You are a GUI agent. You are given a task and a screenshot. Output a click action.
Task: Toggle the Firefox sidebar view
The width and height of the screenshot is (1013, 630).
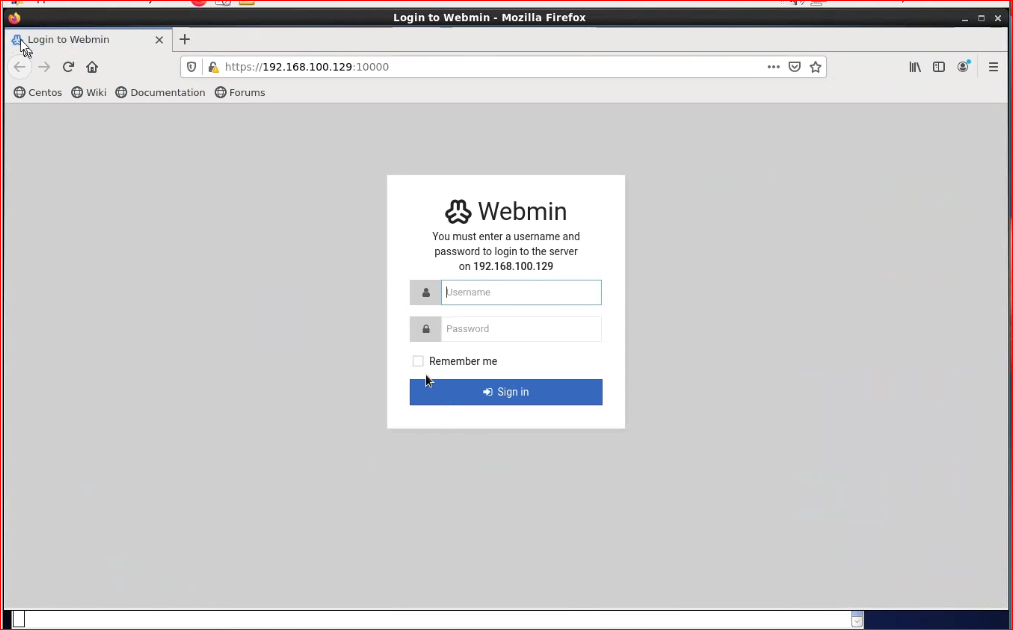(x=939, y=67)
